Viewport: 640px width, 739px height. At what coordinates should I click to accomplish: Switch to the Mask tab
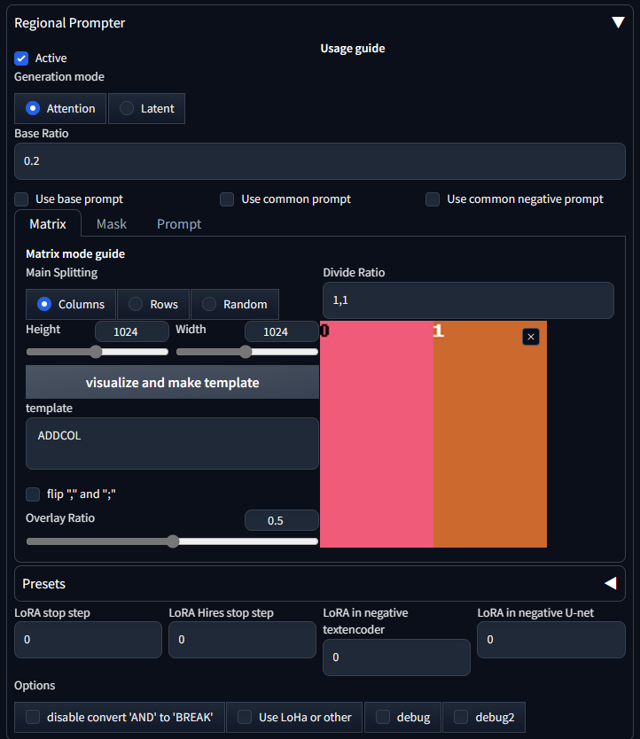pyautogui.click(x=111, y=224)
